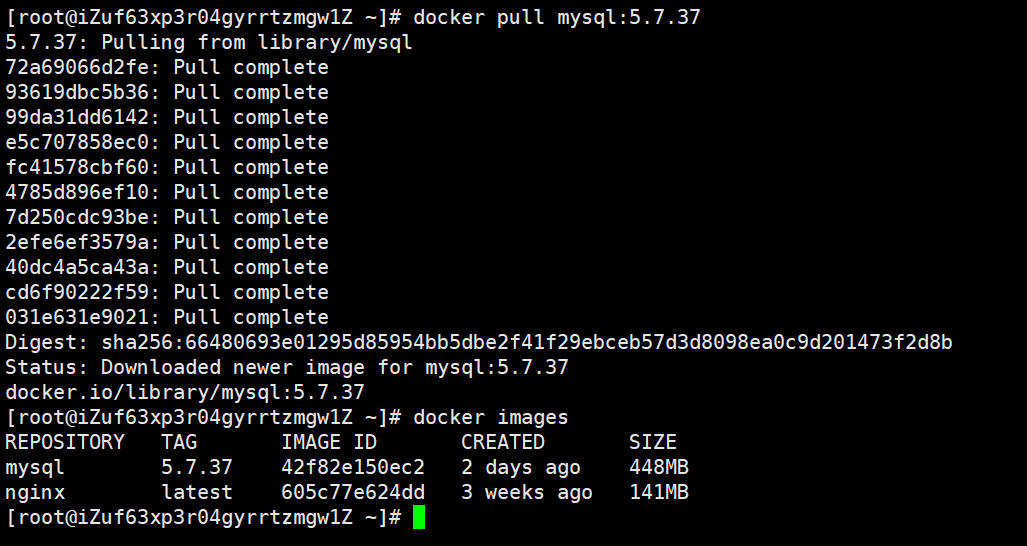Click the 141MB size value

click(659, 492)
